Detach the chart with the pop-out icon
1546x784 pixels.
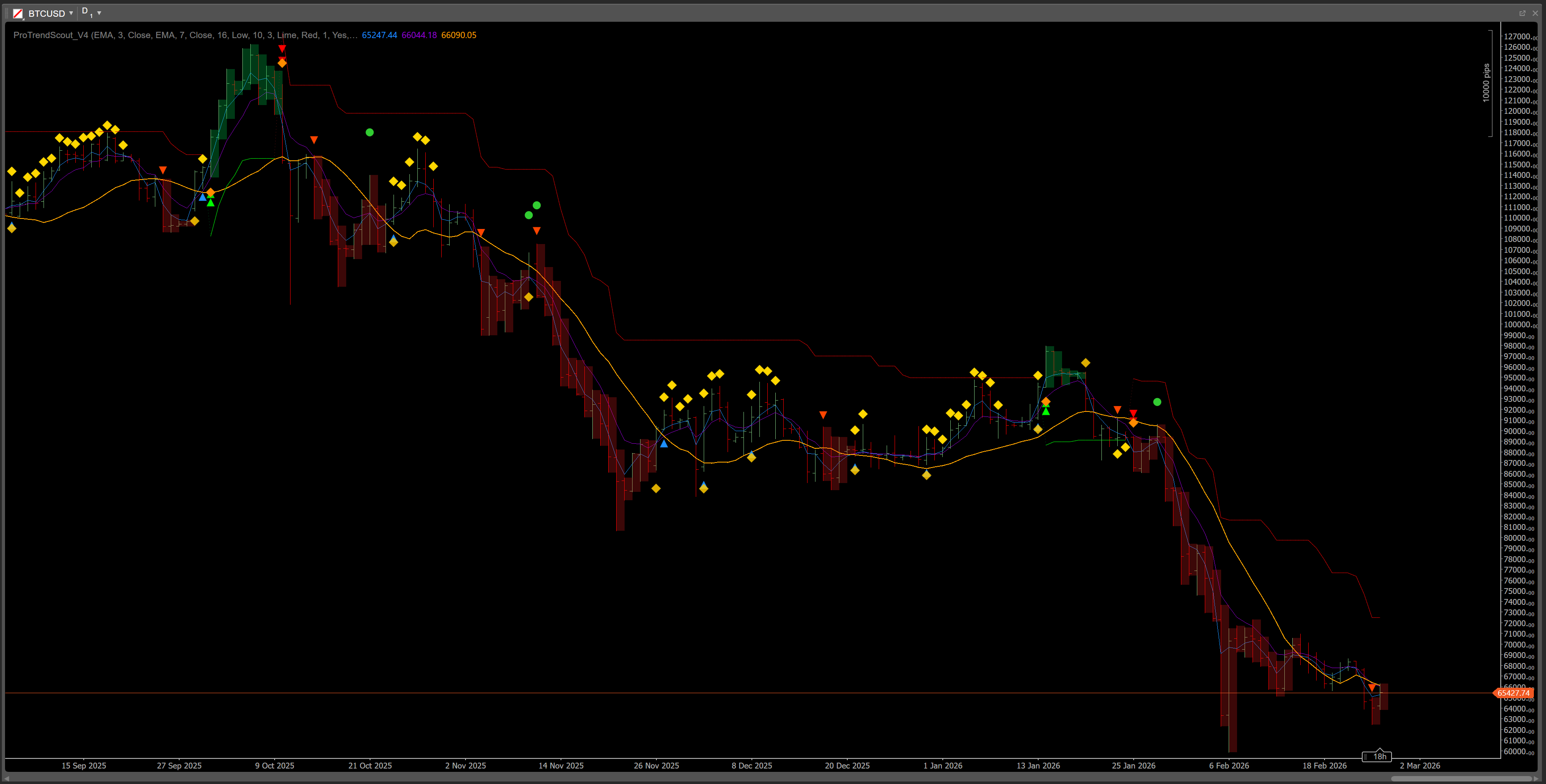pyautogui.click(x=1522, y=13)
